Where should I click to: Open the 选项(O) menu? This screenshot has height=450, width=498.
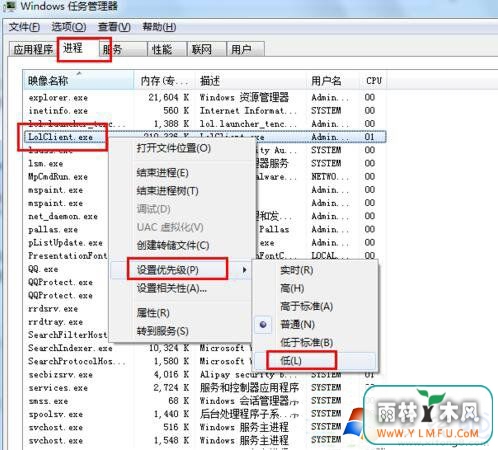(x=69, y=27)
